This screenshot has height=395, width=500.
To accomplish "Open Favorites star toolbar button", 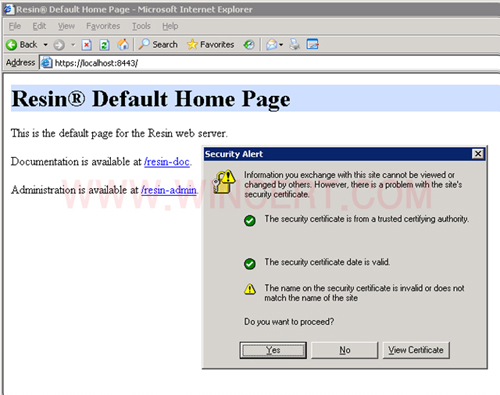I will click(211, 44).
